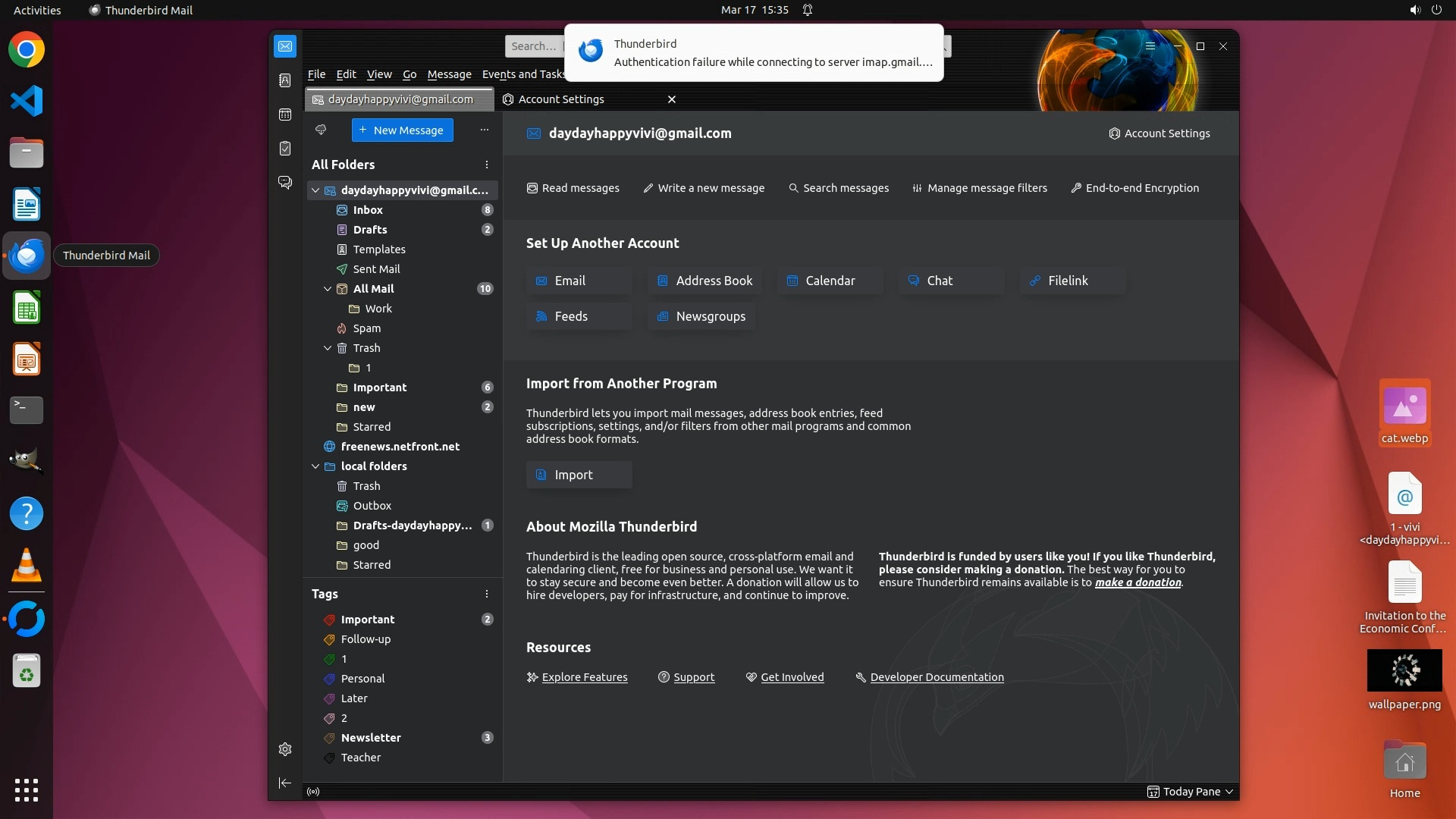This screenshot has height=819, width=1456.
Task: Launch Visual Studio Code from the dock
Action: 27,101
